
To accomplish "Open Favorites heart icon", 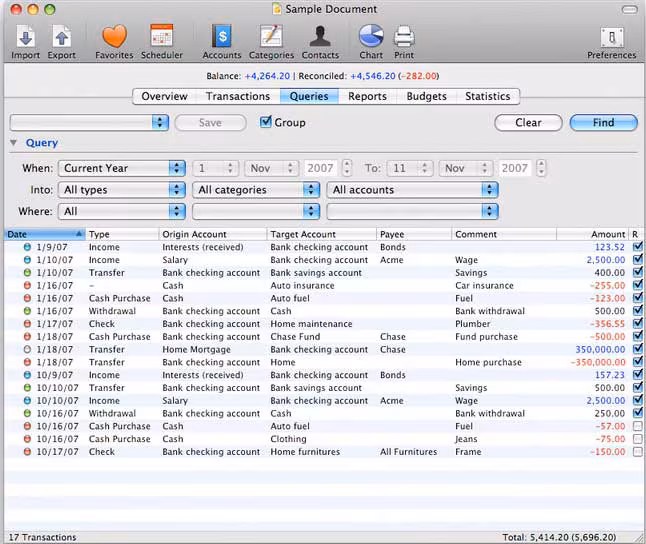I will click(x=115, y=37).
